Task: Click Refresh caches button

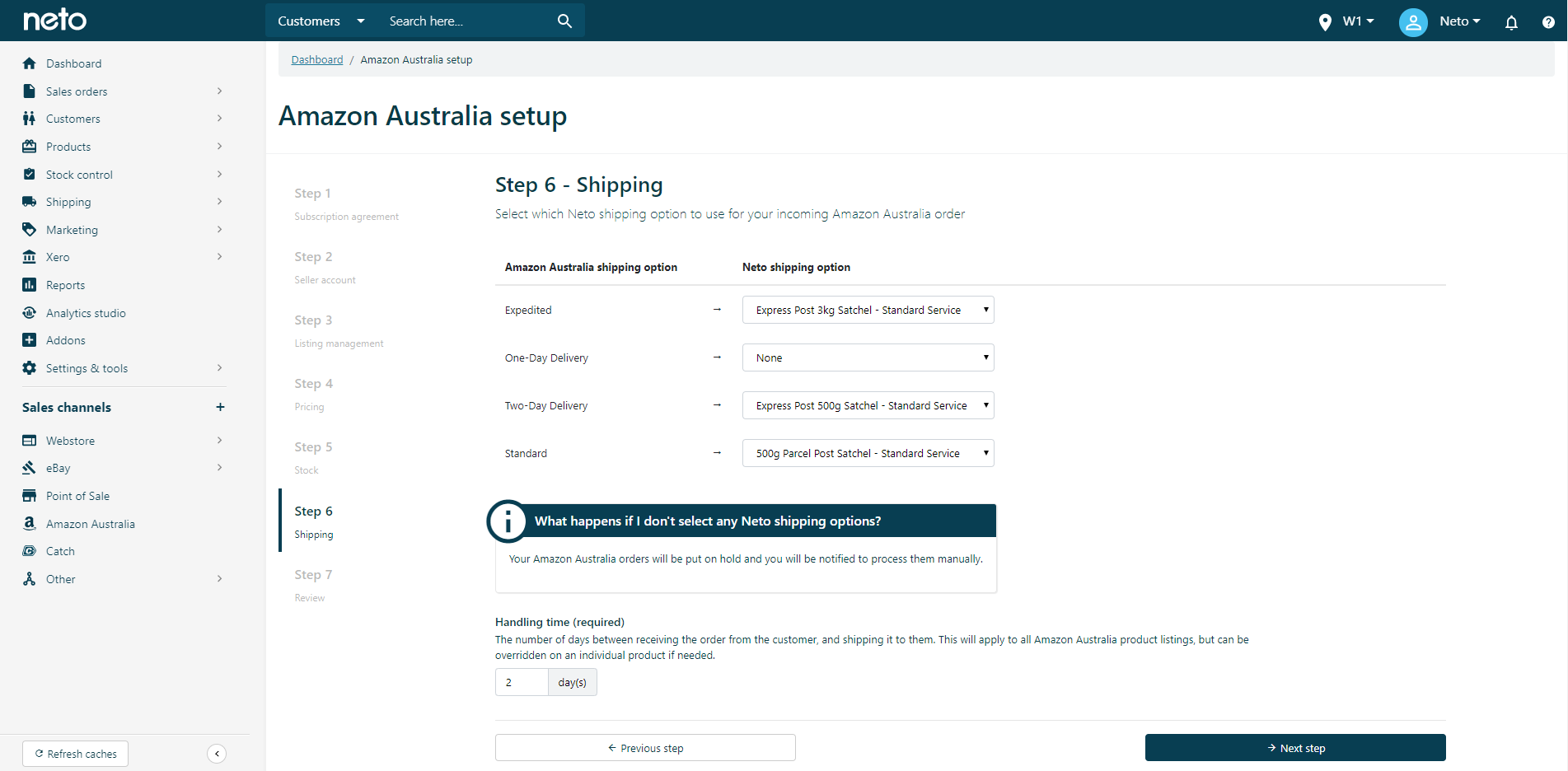Action: point(76,754)
